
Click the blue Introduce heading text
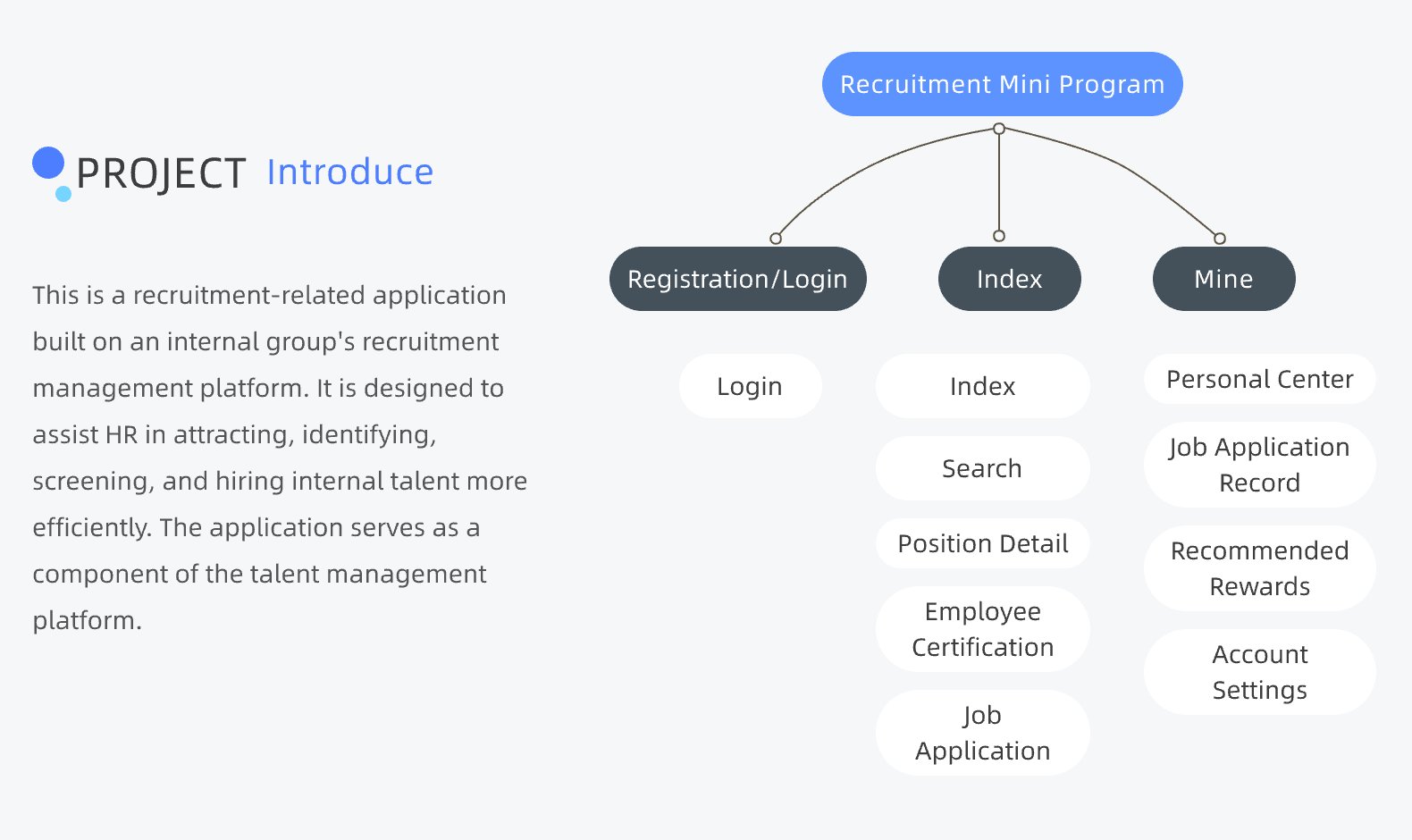[349, 172]
